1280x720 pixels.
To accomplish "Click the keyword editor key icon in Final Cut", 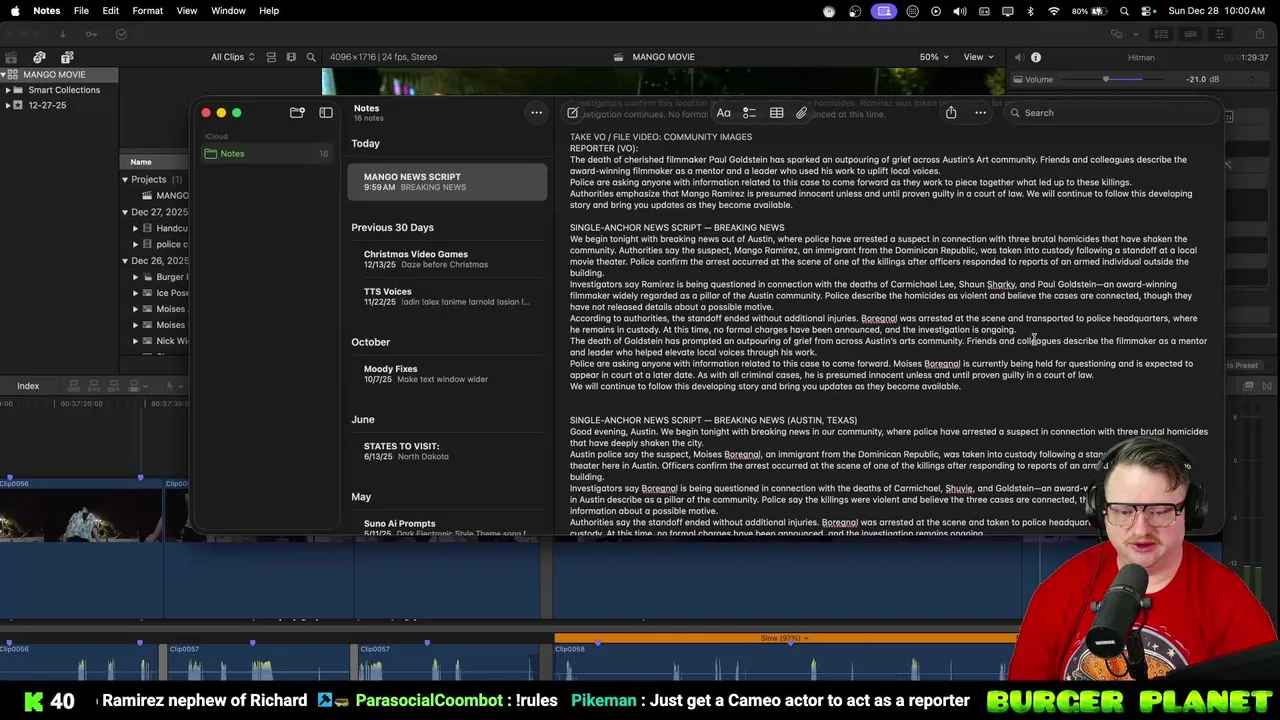I will tap(91, 34).
